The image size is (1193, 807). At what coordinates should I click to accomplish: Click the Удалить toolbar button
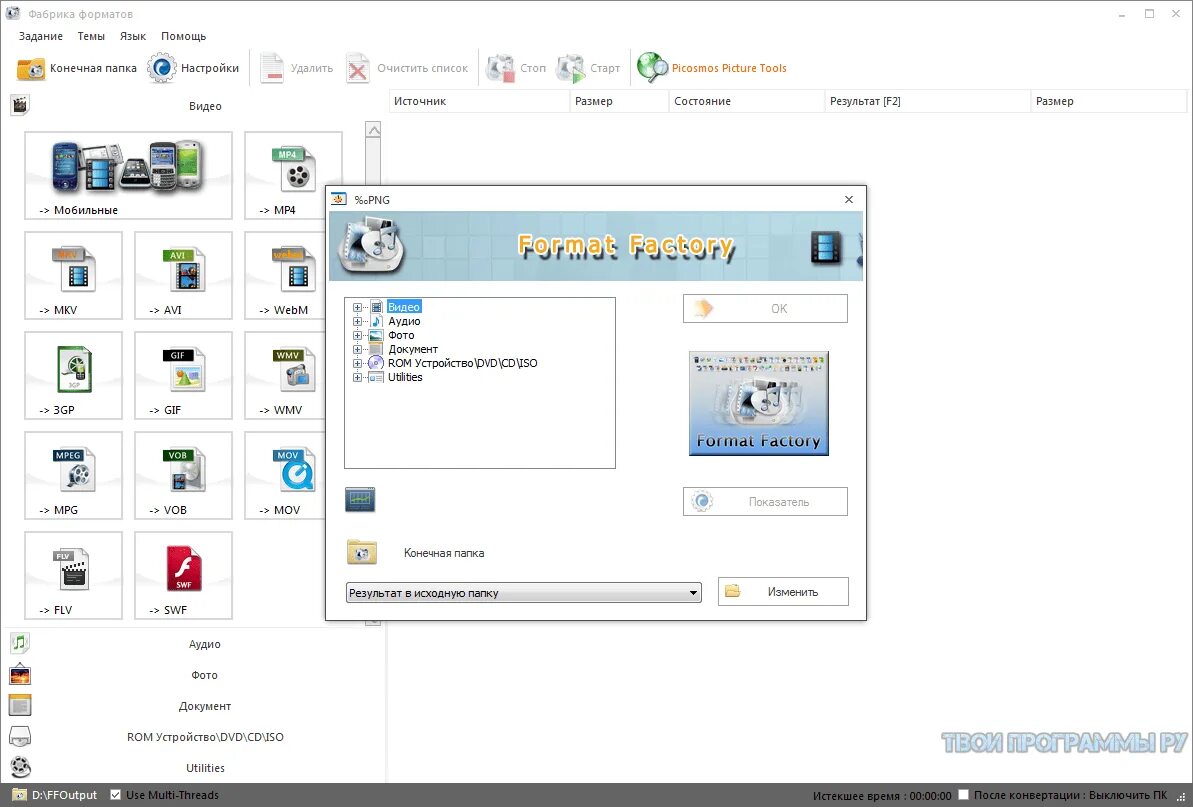tap(297, 68)
